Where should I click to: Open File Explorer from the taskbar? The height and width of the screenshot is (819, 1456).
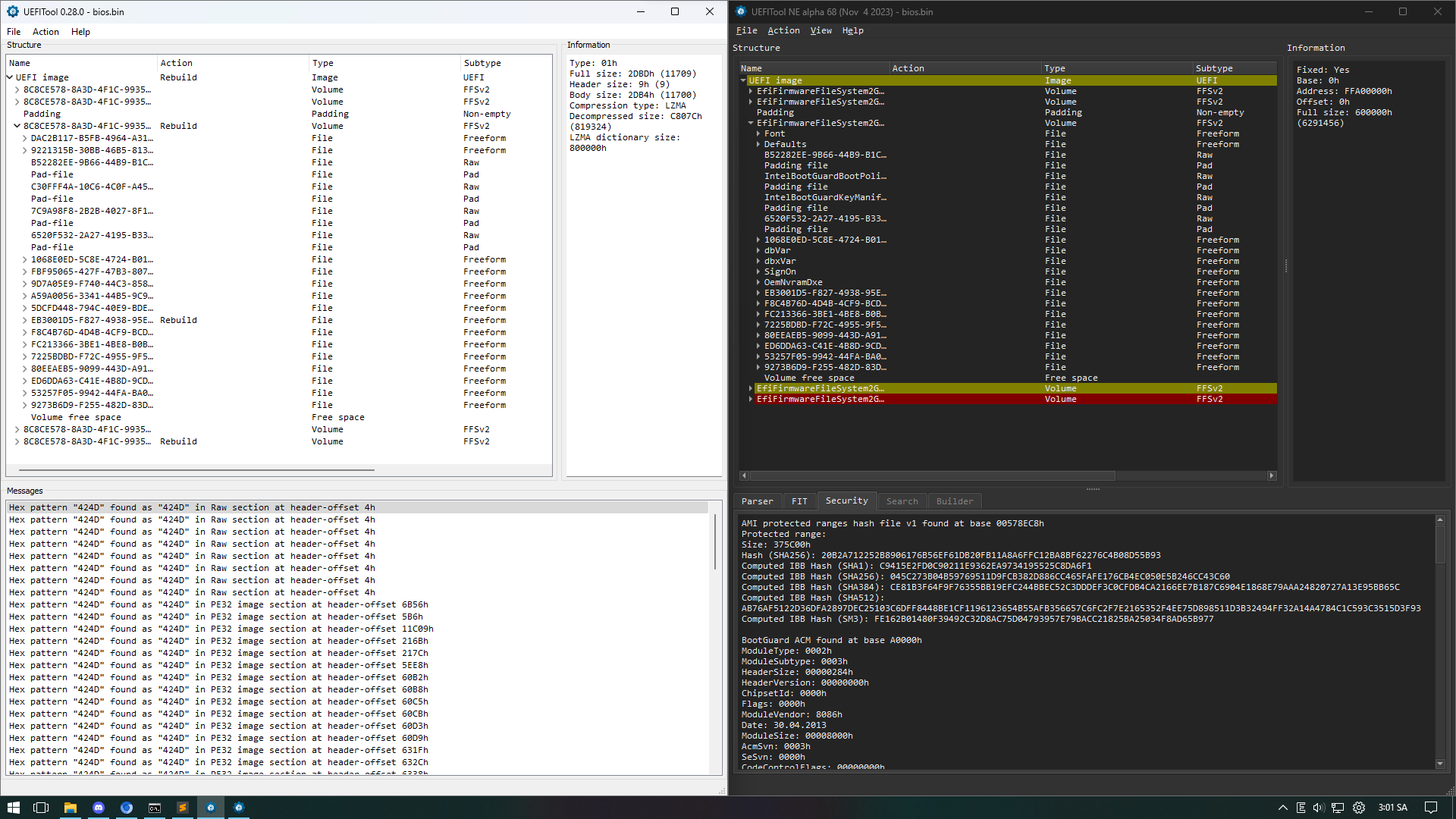(70, 808)
